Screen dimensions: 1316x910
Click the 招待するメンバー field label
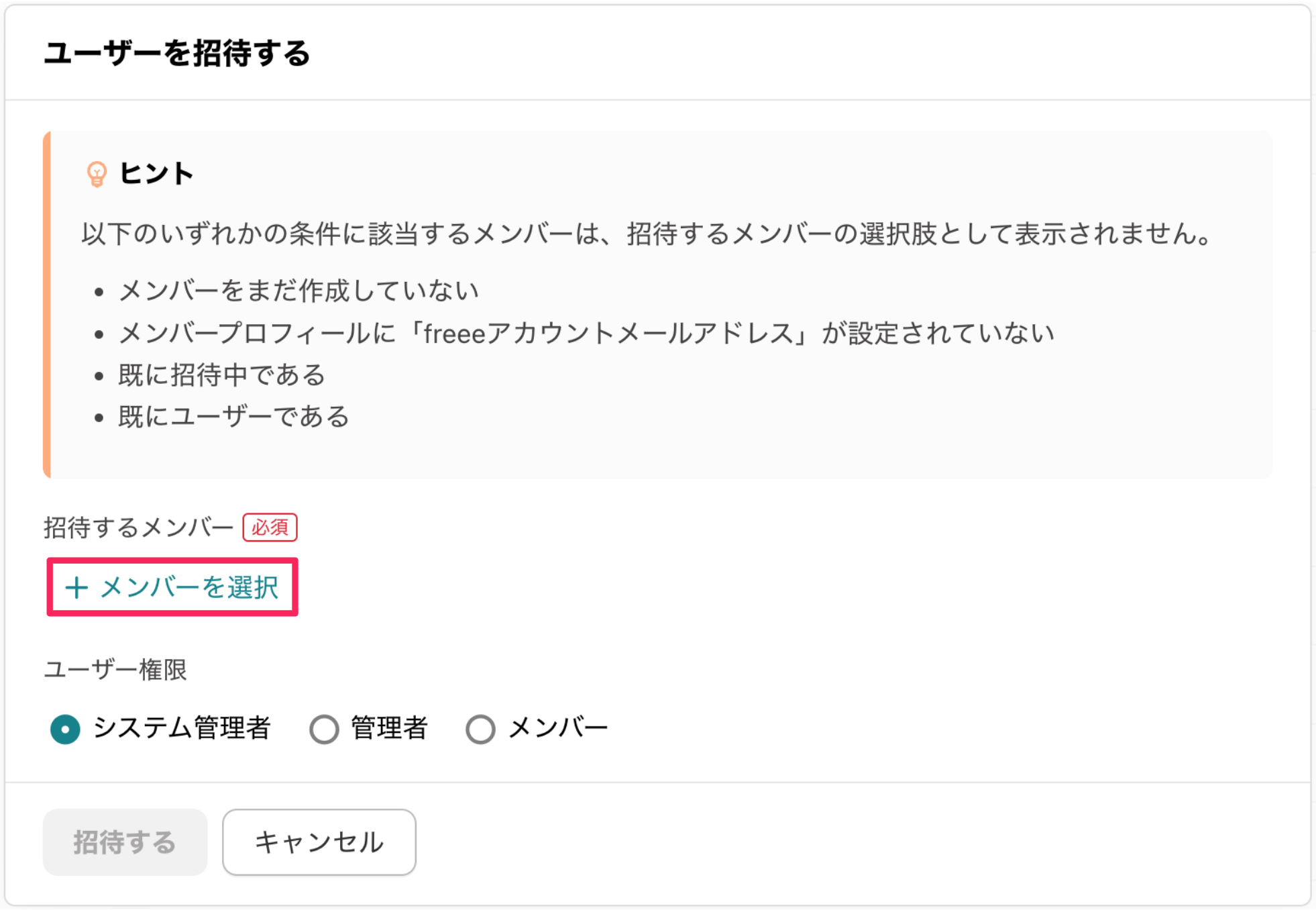click(x=138, y=527)
